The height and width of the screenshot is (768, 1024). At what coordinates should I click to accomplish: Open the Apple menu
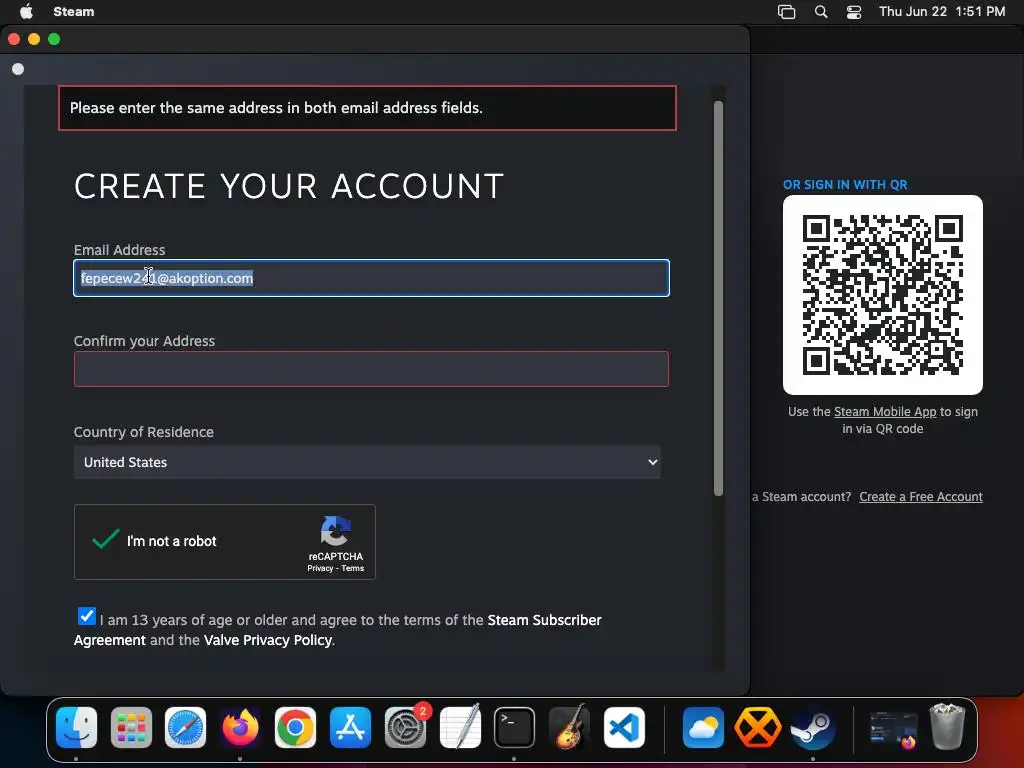(26, 11)
